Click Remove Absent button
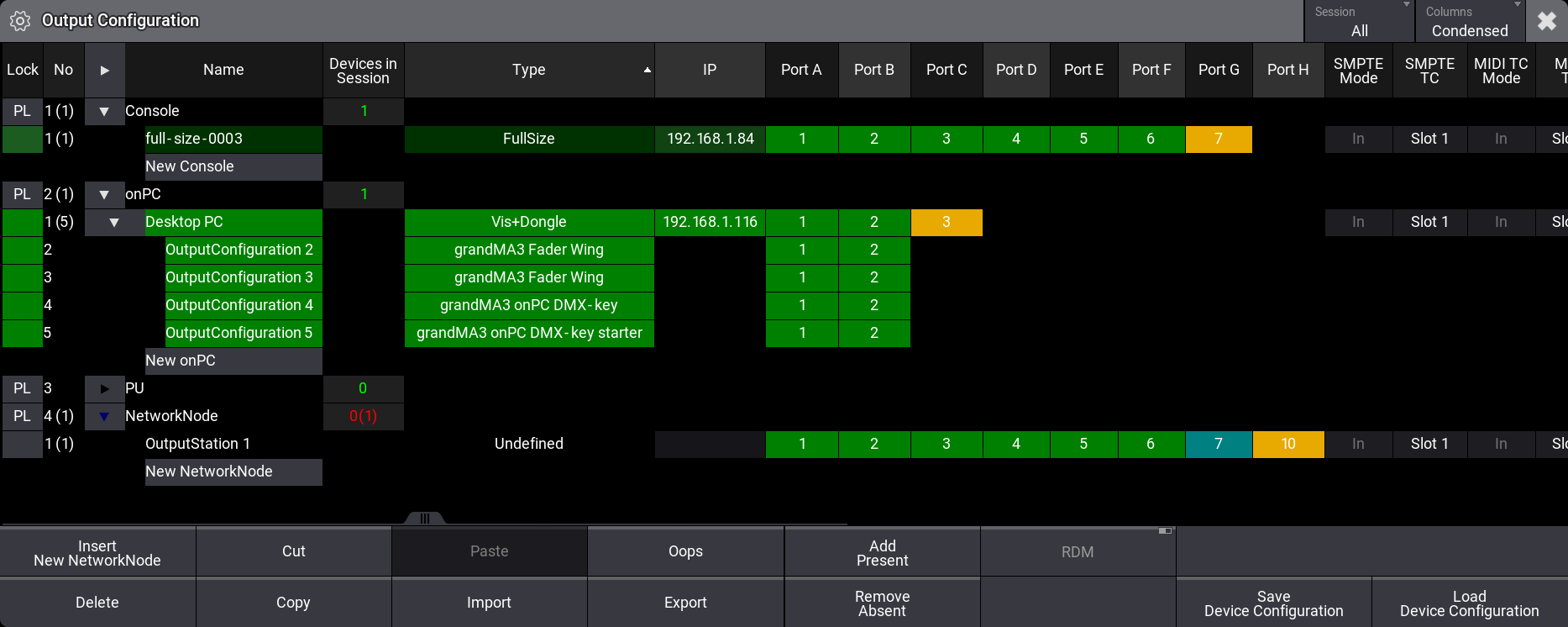Viewport: 1568px width, 627px height. point(882,603)
